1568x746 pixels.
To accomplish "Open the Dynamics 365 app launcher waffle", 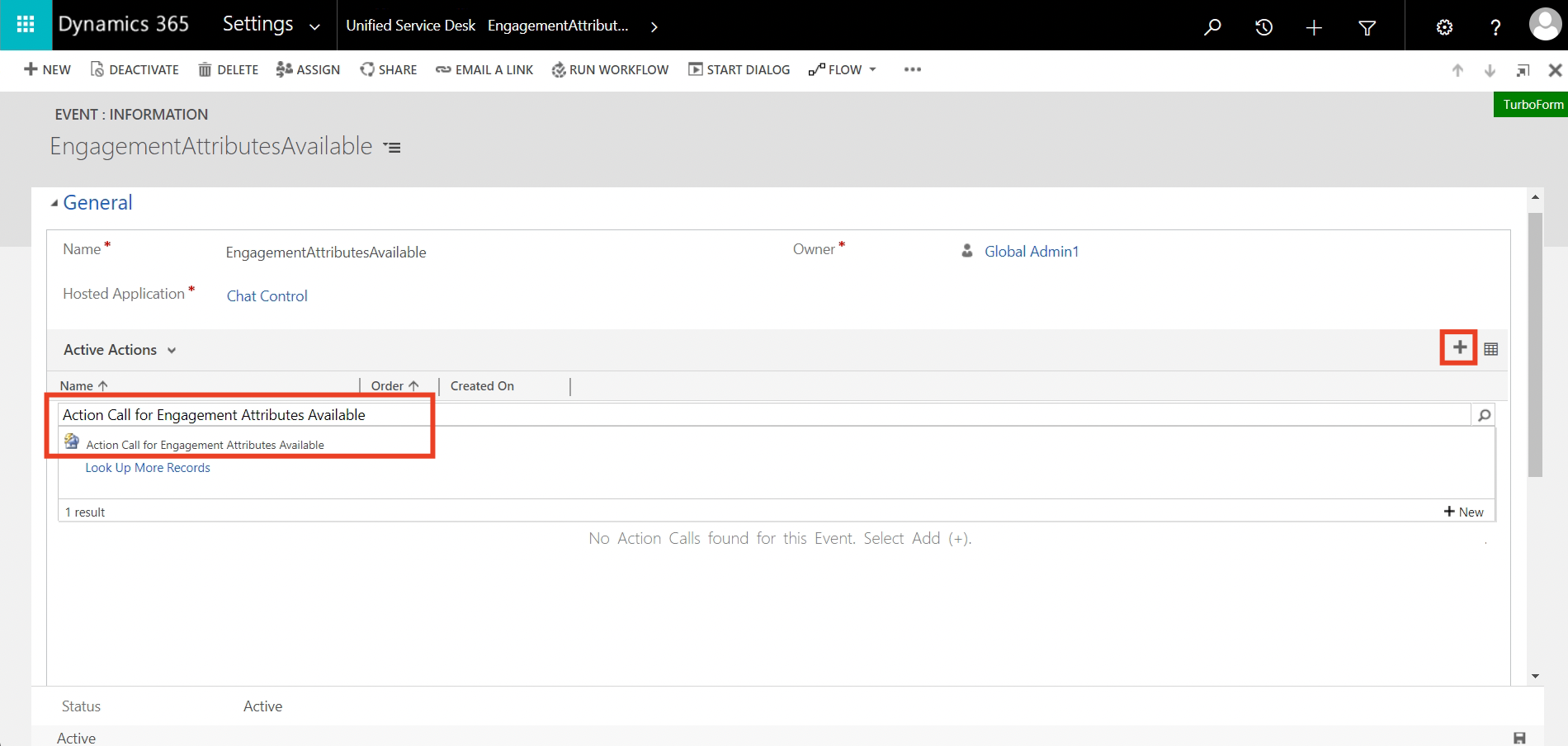I will point(26,25).
